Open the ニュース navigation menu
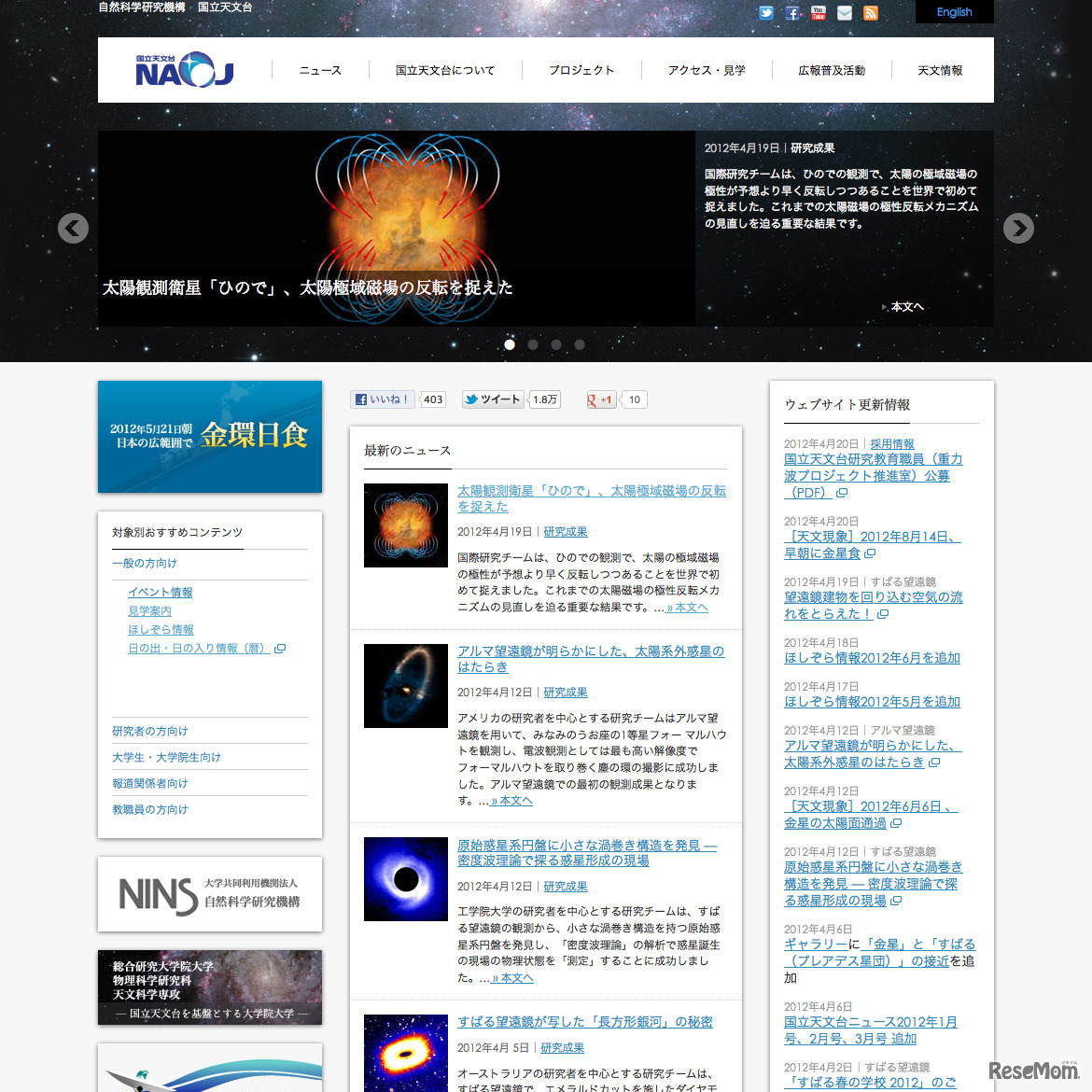Screen dimensions: 1092x1092 coord(319,70)
